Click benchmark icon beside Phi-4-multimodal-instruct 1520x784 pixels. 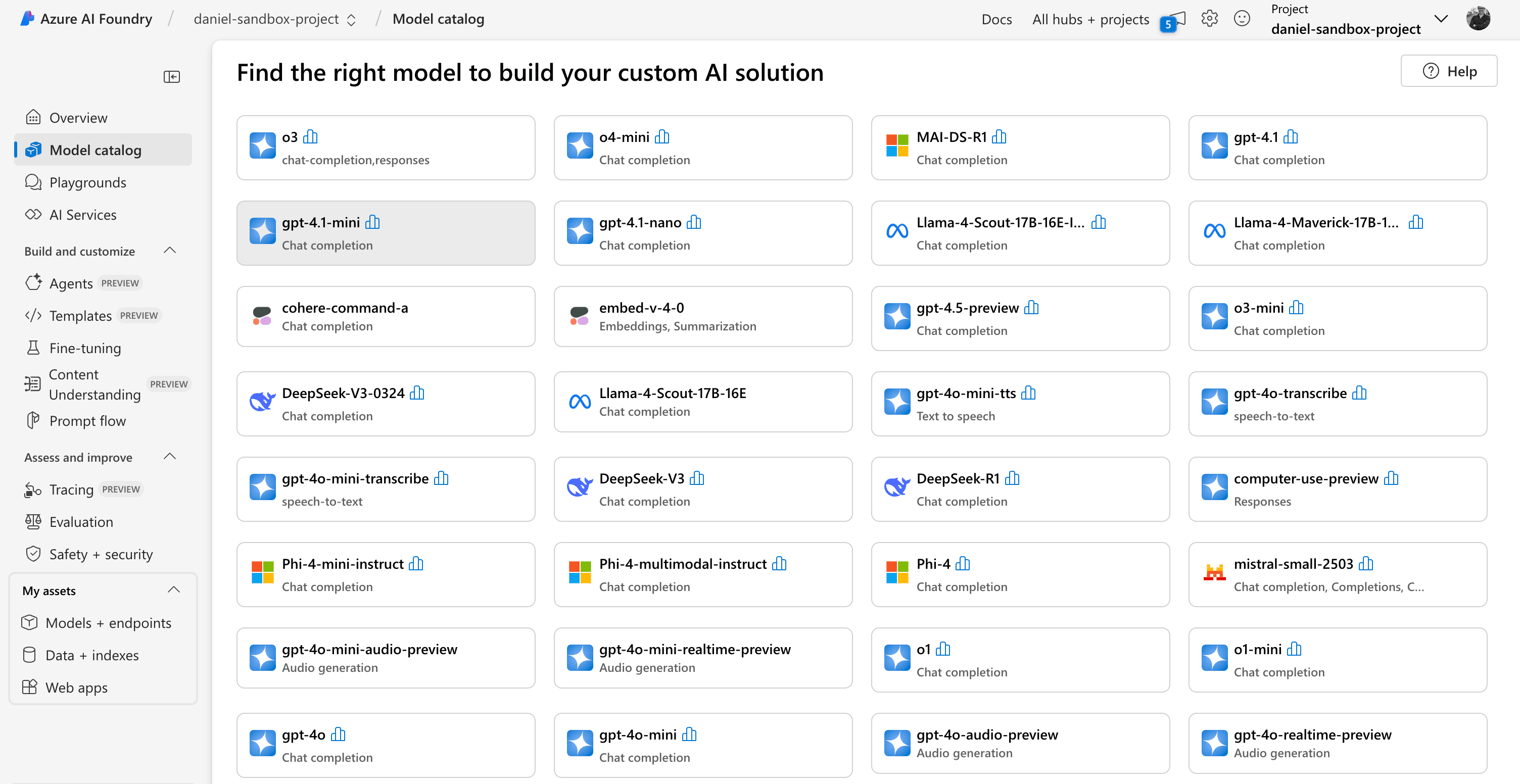tap(779, 564)
